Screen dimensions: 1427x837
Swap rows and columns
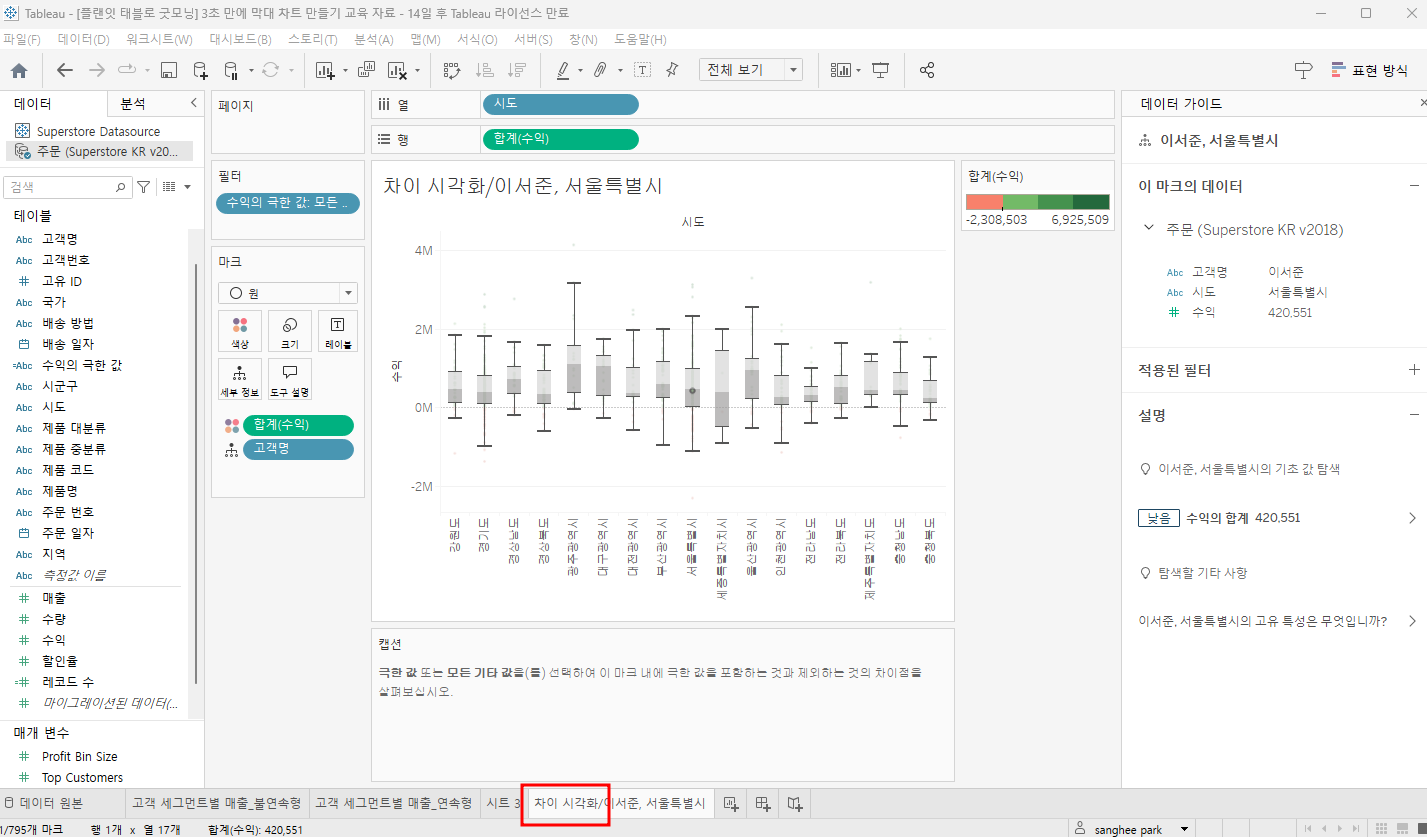click(451, 70)
